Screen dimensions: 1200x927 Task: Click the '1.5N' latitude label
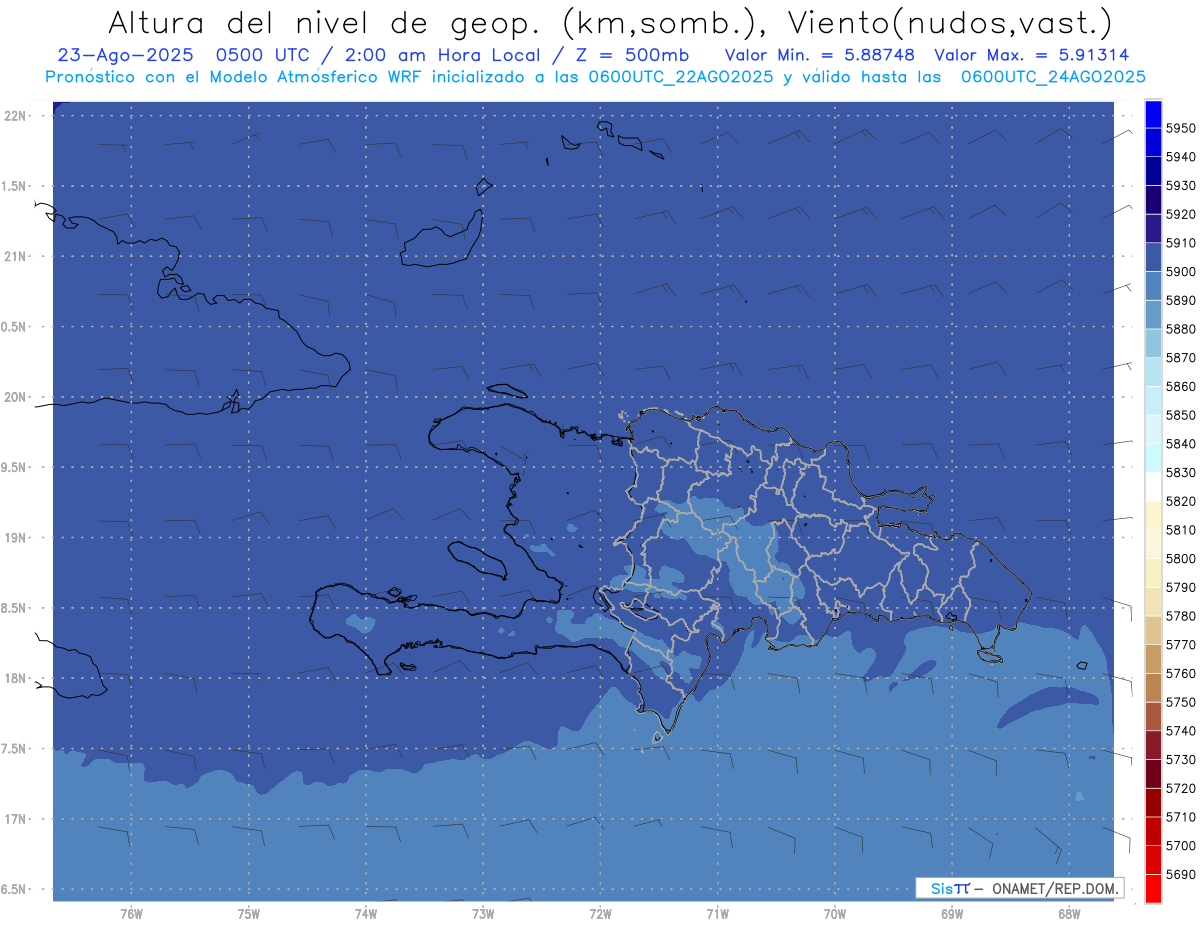[14, 186]
